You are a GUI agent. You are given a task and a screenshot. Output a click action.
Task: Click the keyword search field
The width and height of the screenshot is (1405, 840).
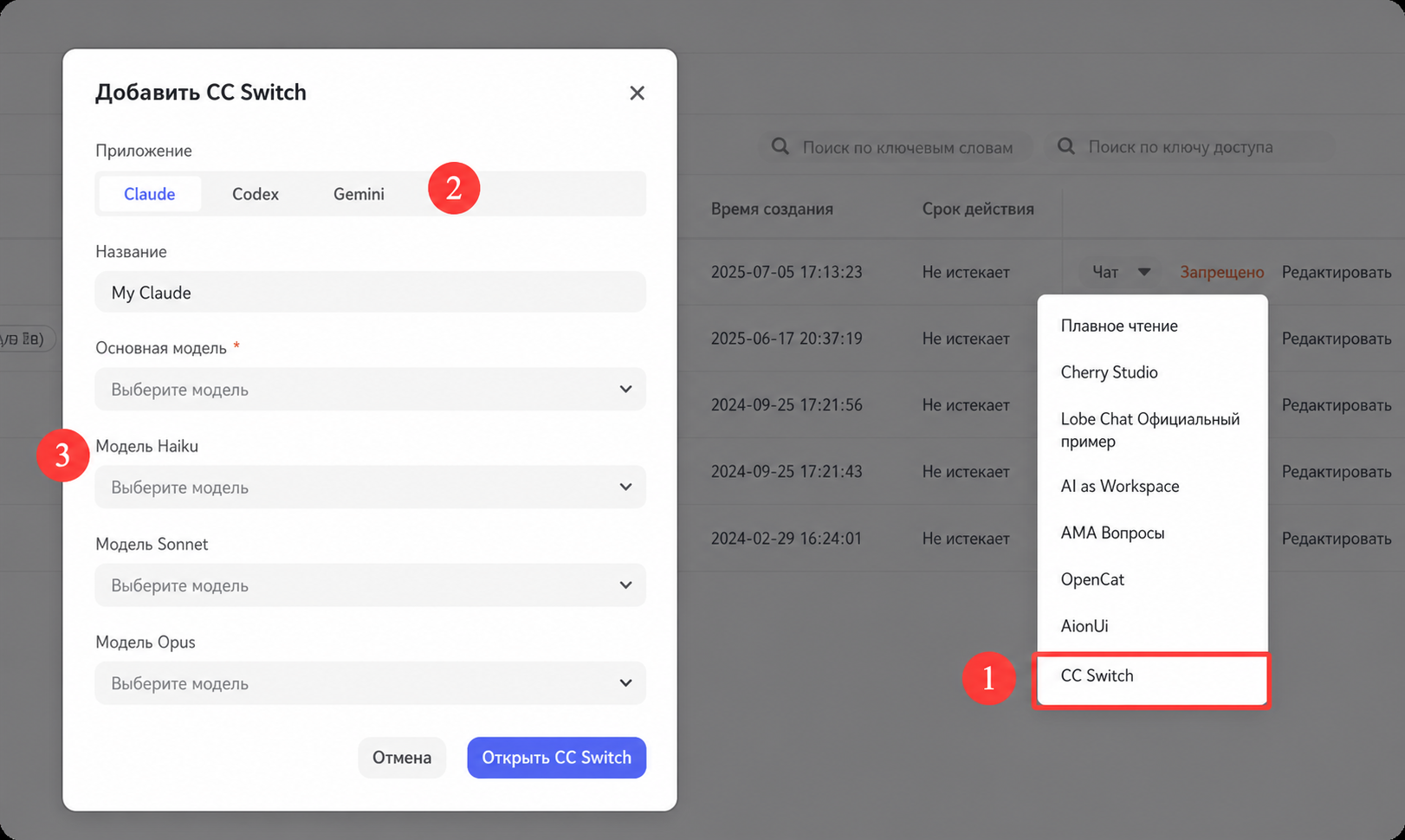click(897, 147)
